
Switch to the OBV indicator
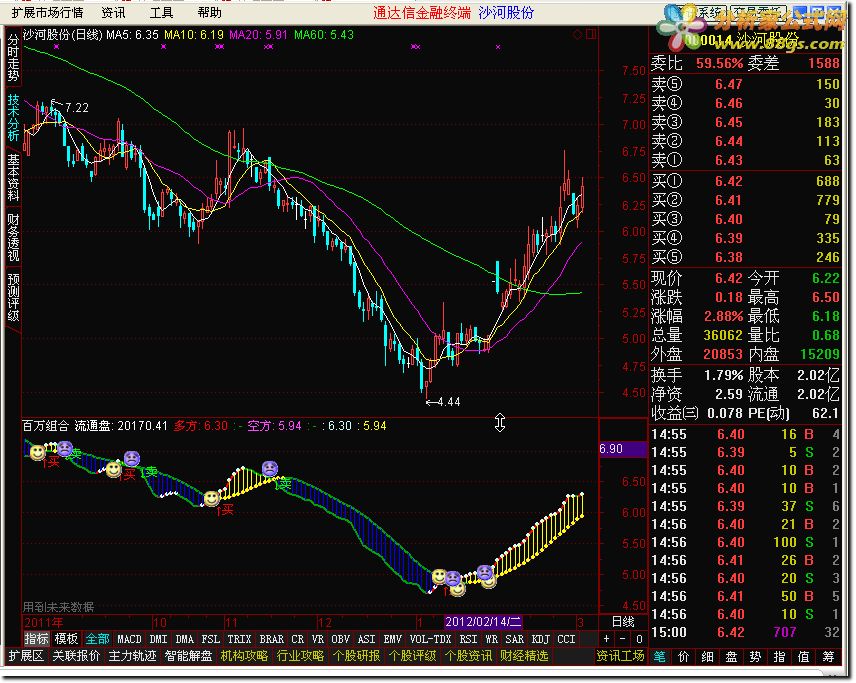[340, 639]
